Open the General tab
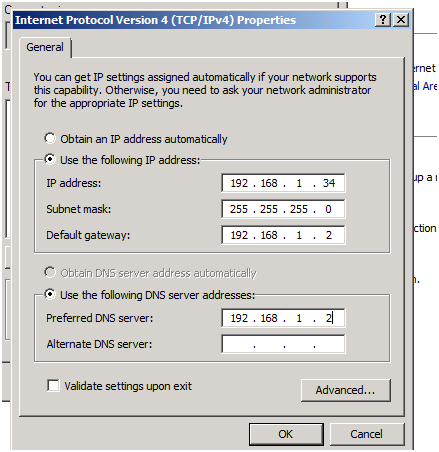Viewport: 439px width, 452px height. click(x=45, y=47)
